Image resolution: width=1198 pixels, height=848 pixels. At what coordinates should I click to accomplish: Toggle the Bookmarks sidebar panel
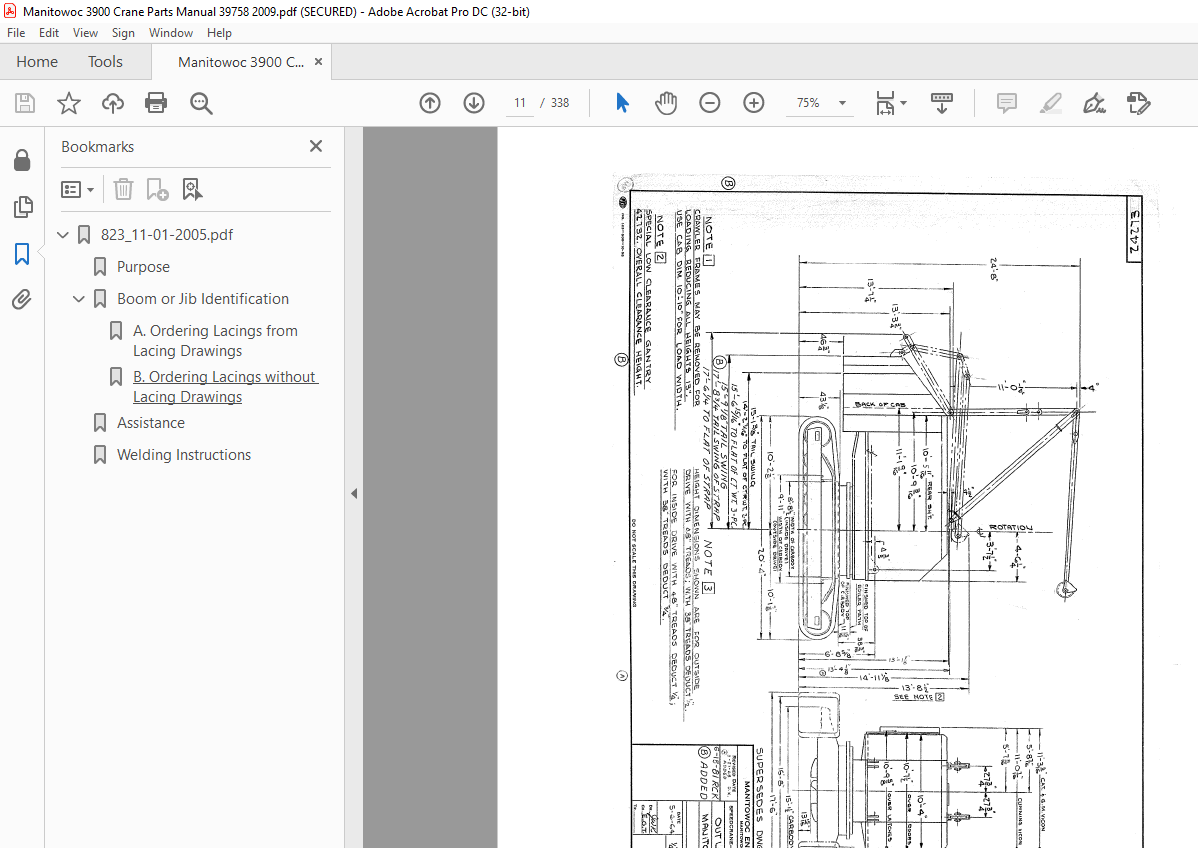[22, 254]
